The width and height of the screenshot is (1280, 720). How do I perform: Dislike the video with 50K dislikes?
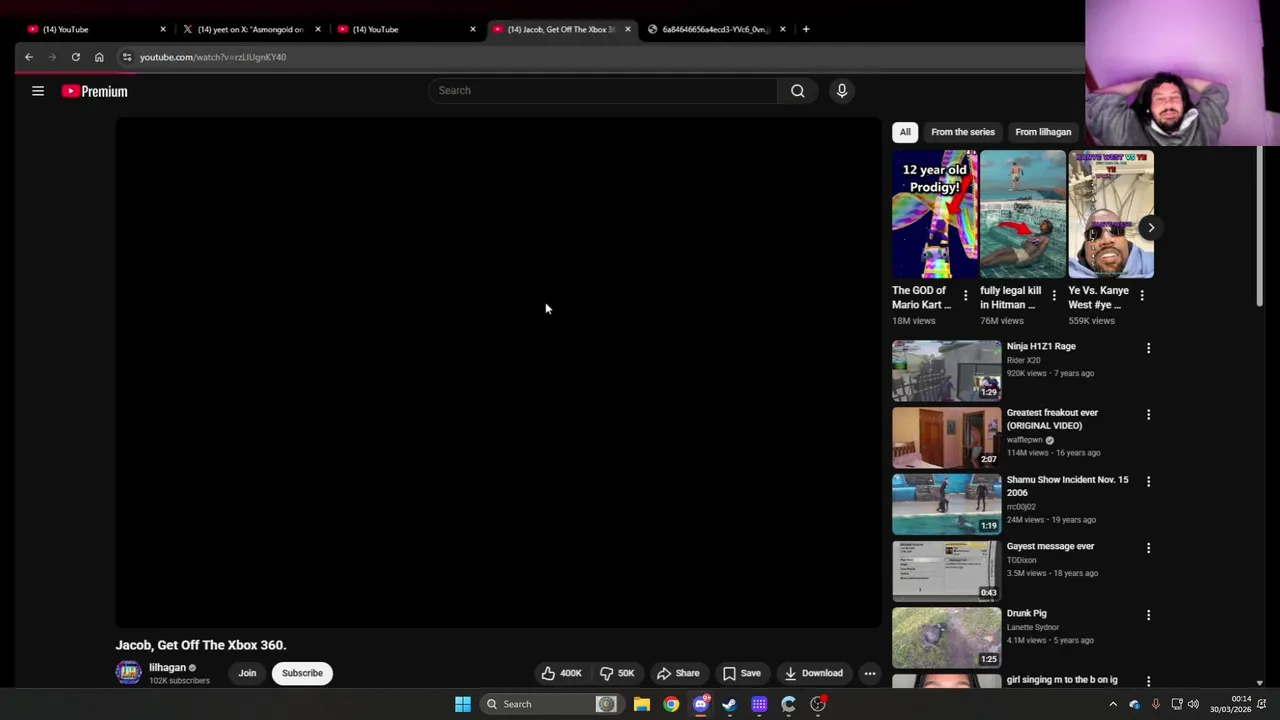coord(617,673)
